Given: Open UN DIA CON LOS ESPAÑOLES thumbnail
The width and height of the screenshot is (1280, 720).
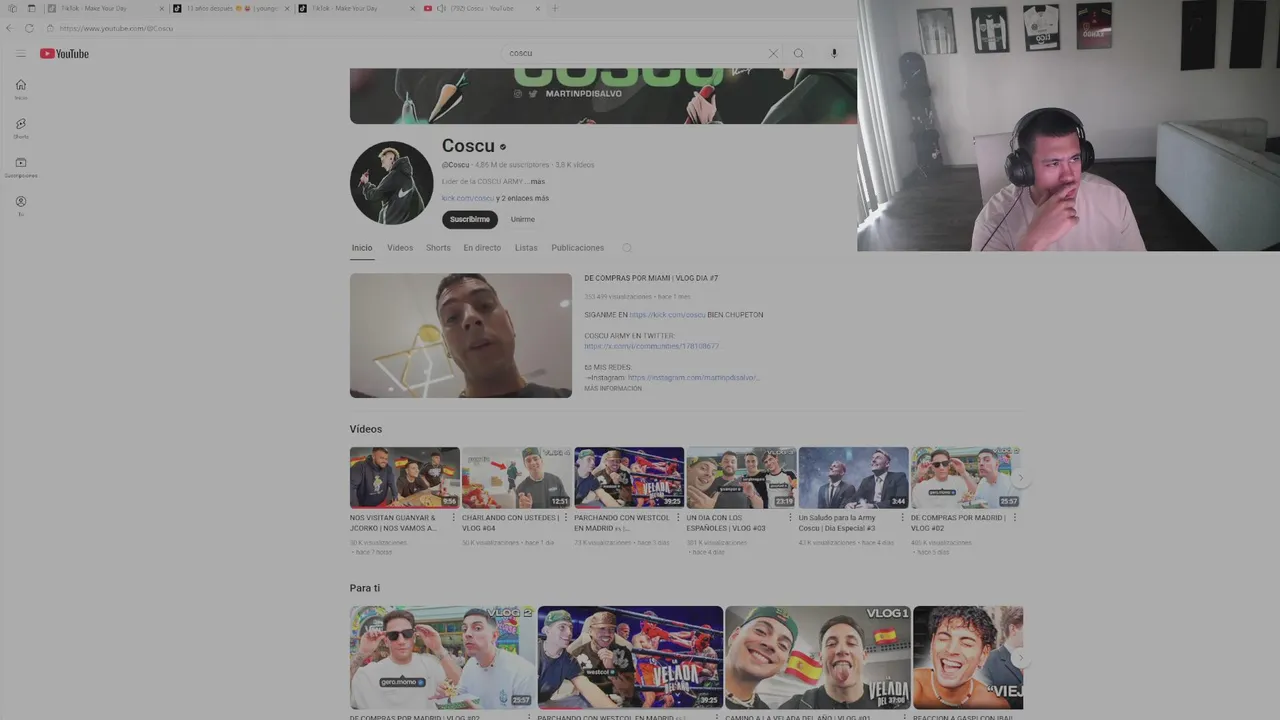Looking at the screenshot, I should pos(741,477).
